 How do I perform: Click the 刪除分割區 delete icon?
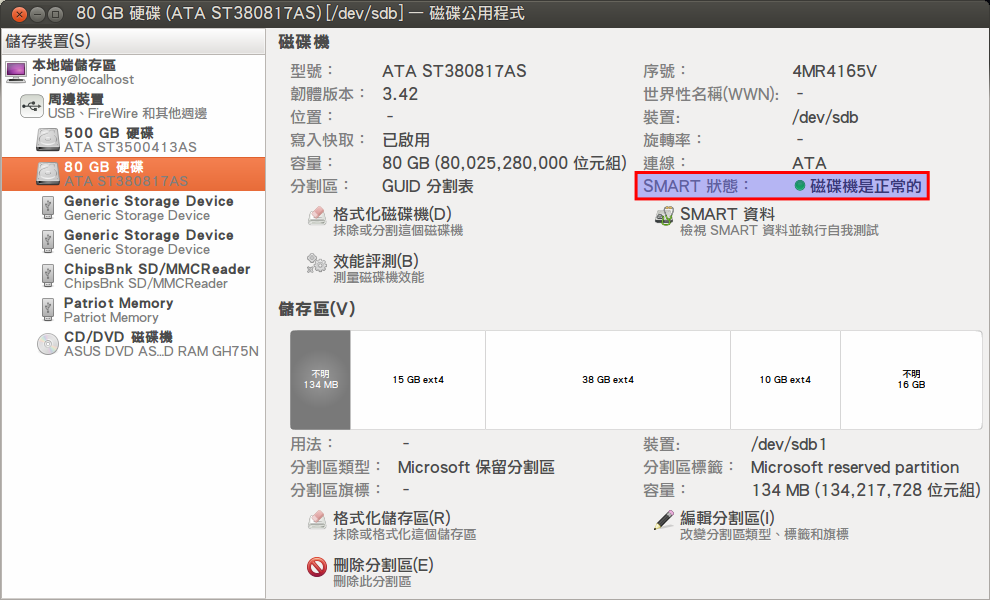click(317, 565)
